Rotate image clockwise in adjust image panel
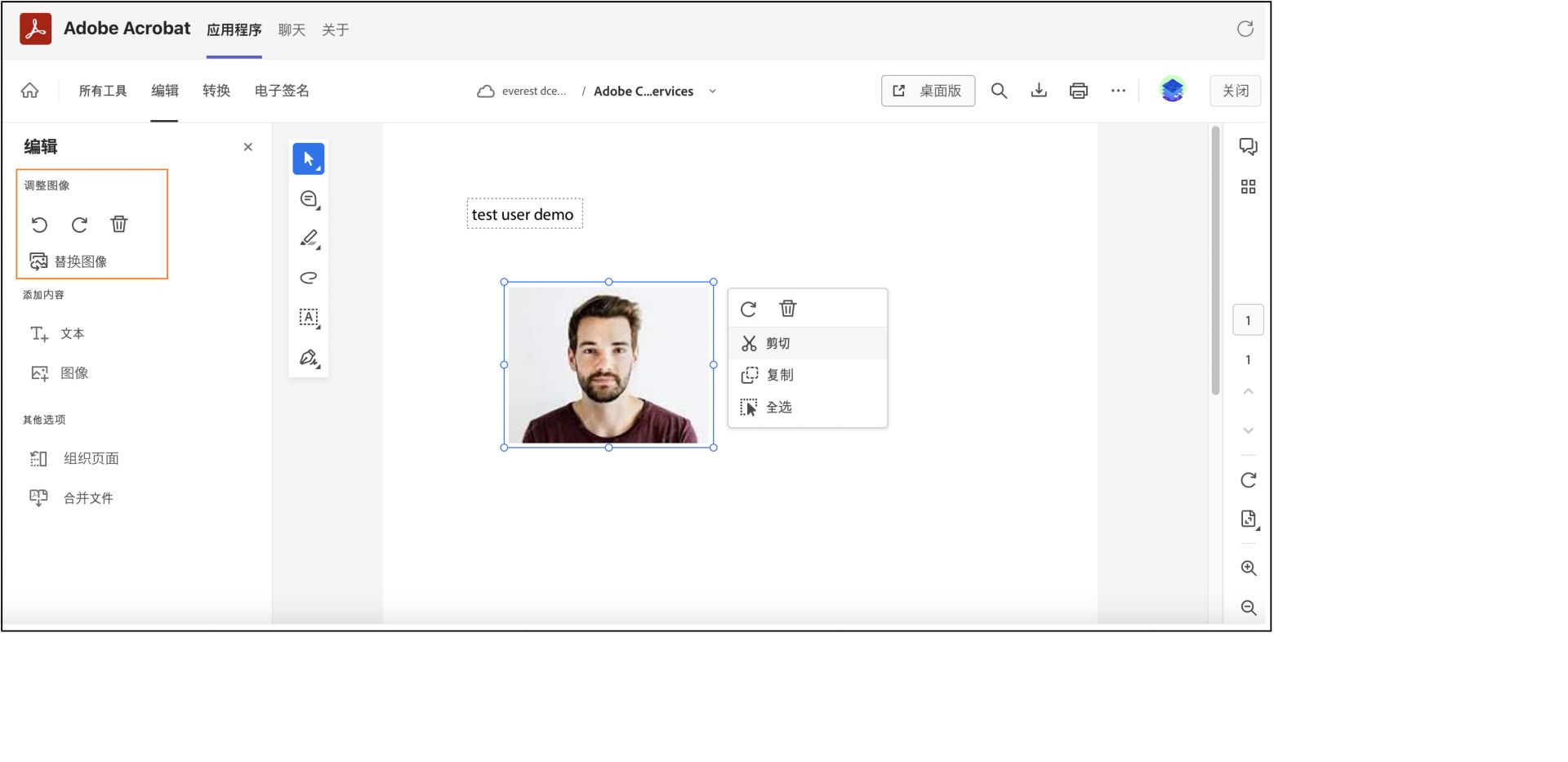Image resolution: width=1568 pixels, height=762 pixels. [79, 224]
